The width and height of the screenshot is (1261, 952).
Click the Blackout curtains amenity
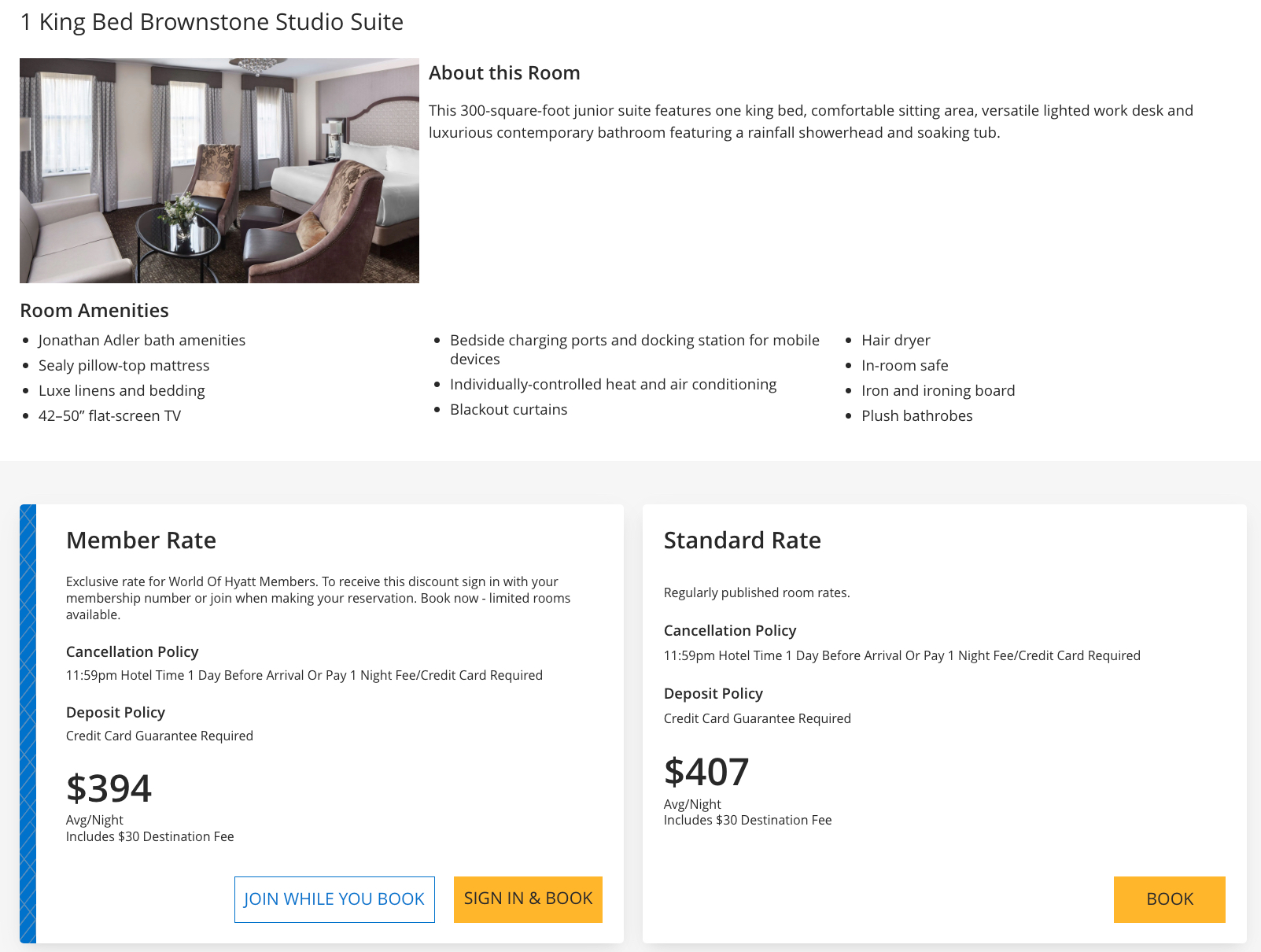point(508,410)
